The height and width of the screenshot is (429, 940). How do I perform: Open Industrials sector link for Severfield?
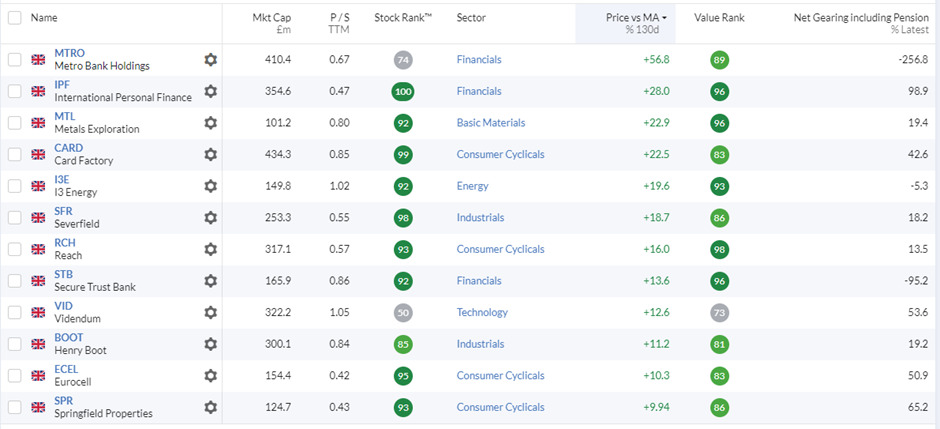tap(480, 217)
